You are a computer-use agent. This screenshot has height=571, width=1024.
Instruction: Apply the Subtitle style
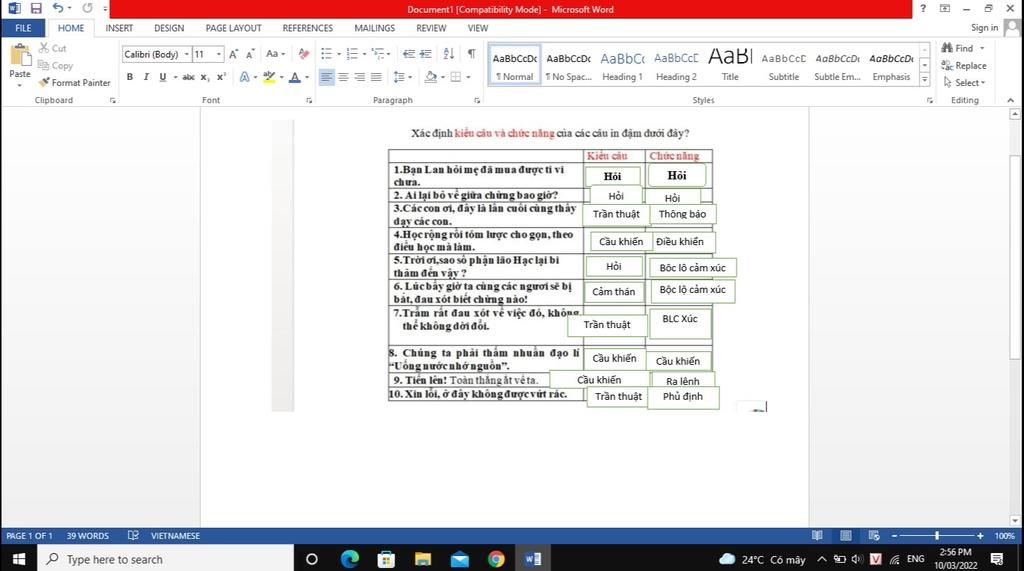784,65
